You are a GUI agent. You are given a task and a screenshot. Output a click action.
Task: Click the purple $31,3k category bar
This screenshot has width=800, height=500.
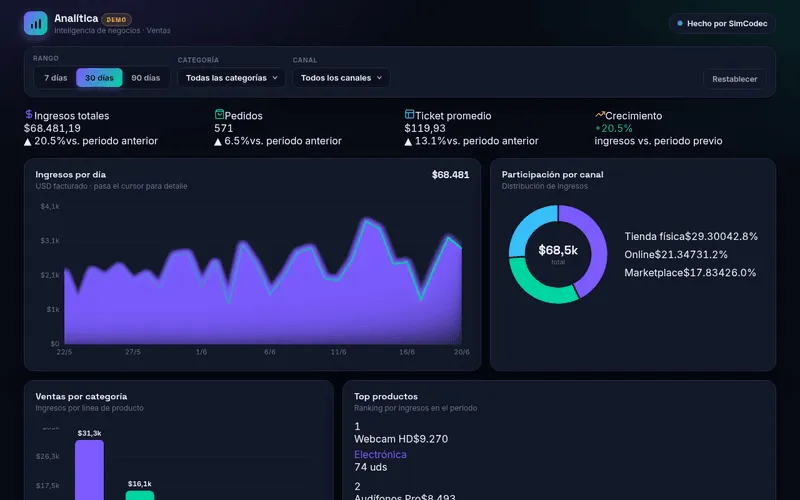click(89, 469)
